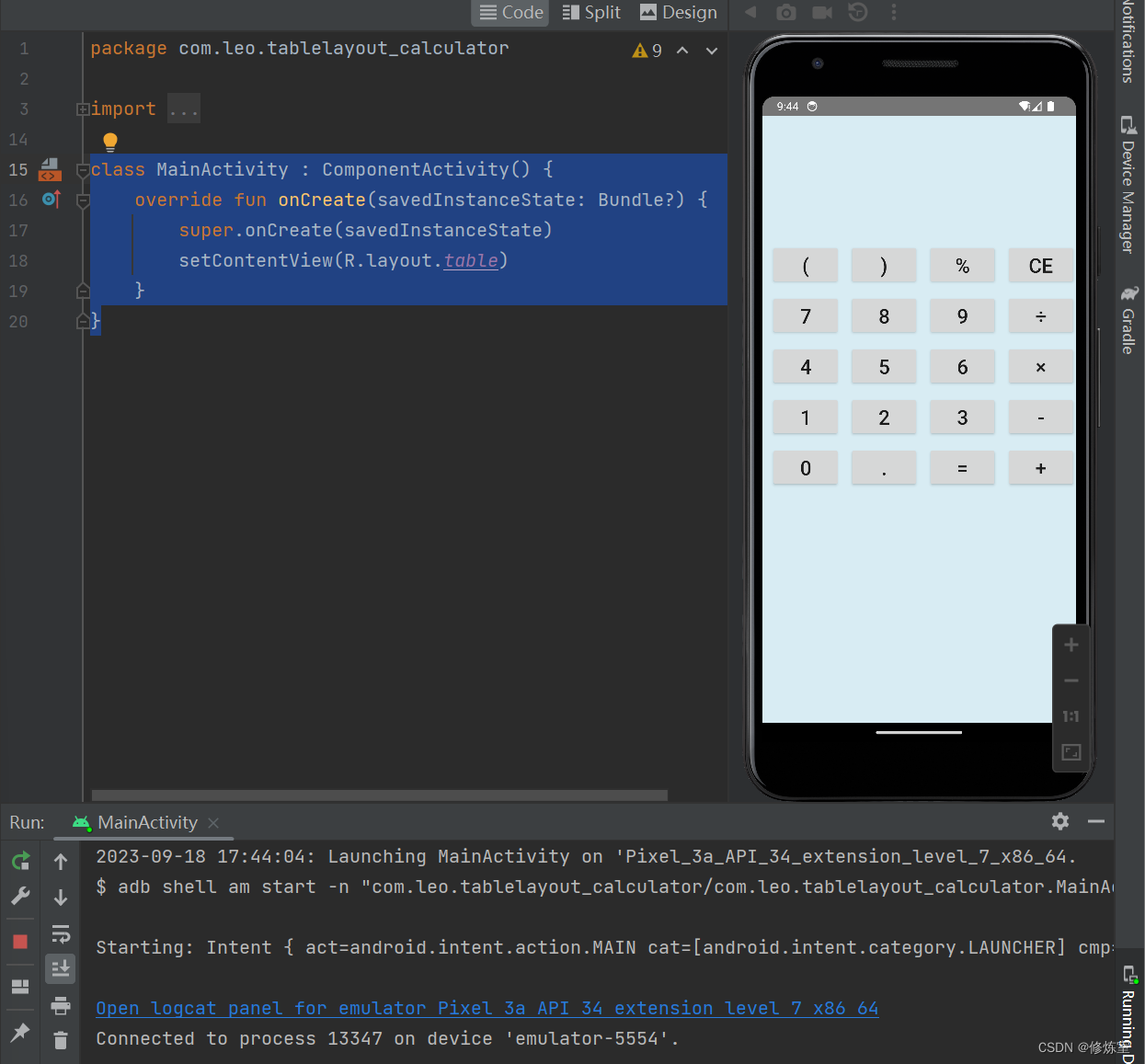The width and height of the screenshot is (1145, 1064).
Task: Reset emulator zoom to 1:1
Action: (1071, 716)
